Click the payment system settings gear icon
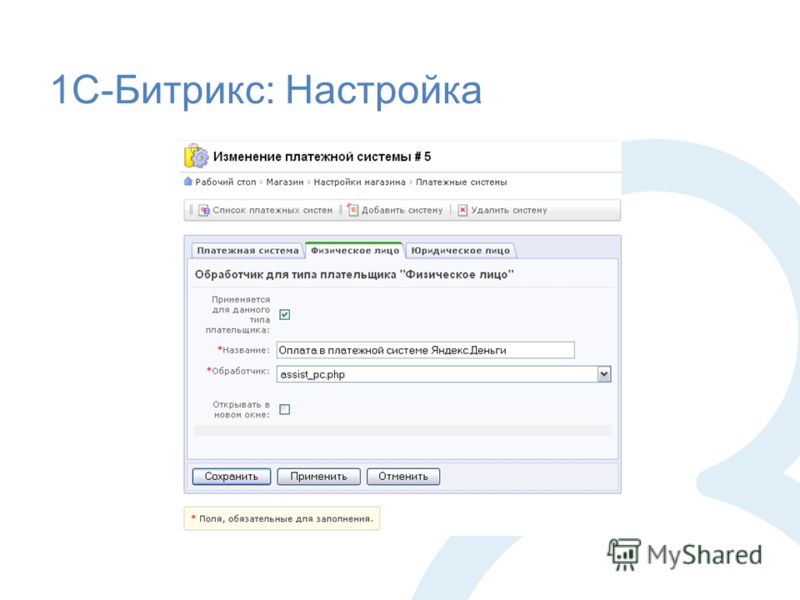 point(196,156)
